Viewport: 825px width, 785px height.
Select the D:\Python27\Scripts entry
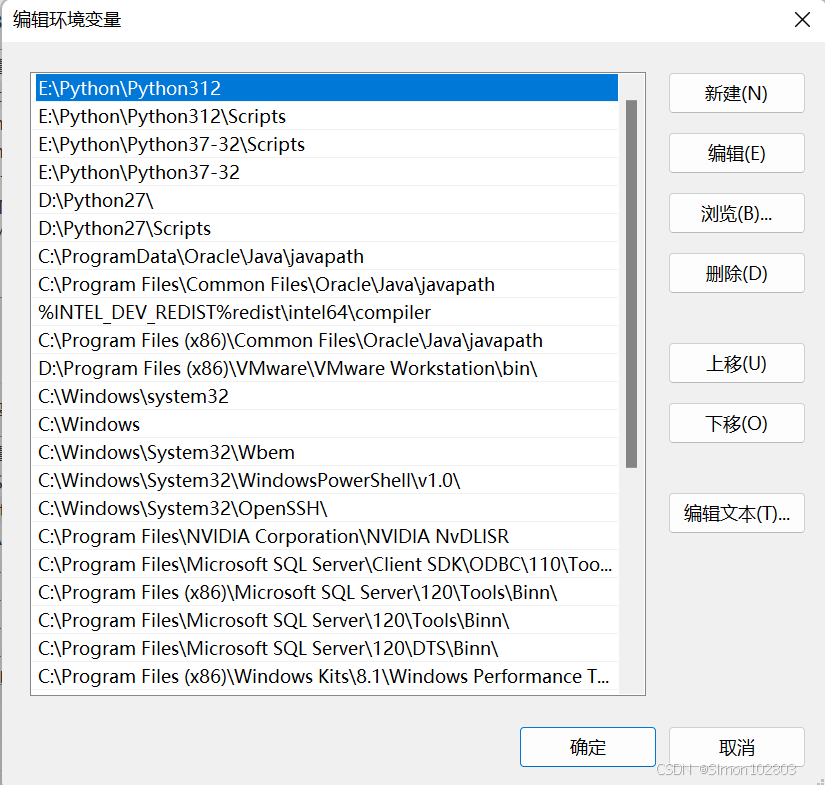click(327, 228)
